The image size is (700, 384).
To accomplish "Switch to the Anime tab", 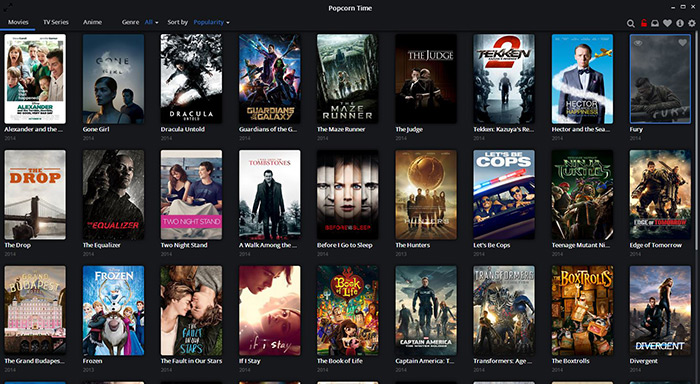I will point(92,22).
